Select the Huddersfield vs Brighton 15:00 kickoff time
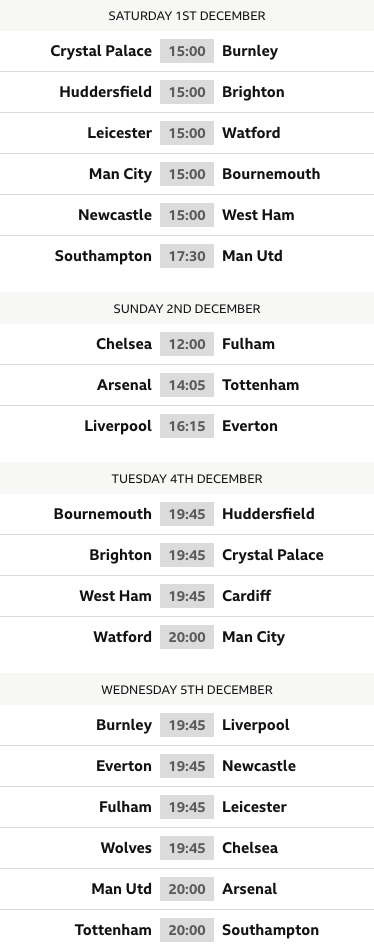The image size is (374, 948). [187, 92]
